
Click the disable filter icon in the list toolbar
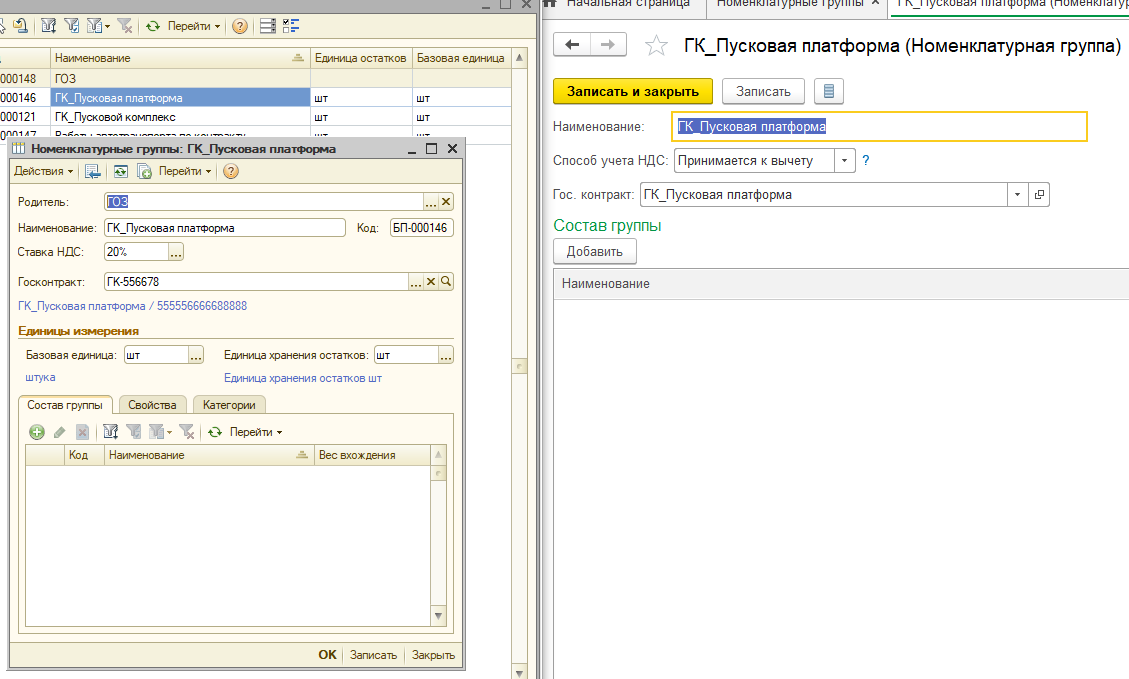(x=125, y=27)
